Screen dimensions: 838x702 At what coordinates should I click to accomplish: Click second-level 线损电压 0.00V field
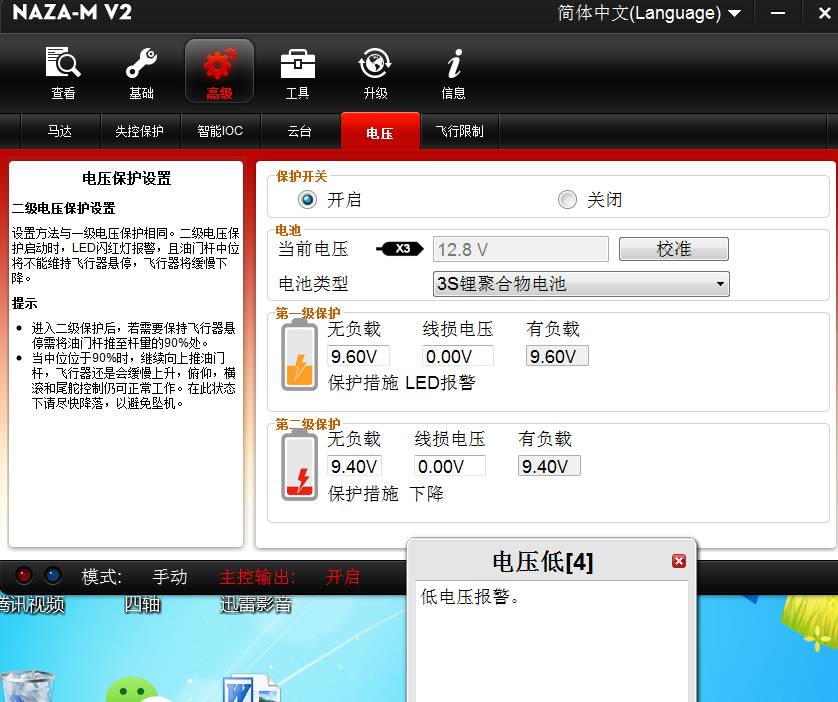pos(449,466)
